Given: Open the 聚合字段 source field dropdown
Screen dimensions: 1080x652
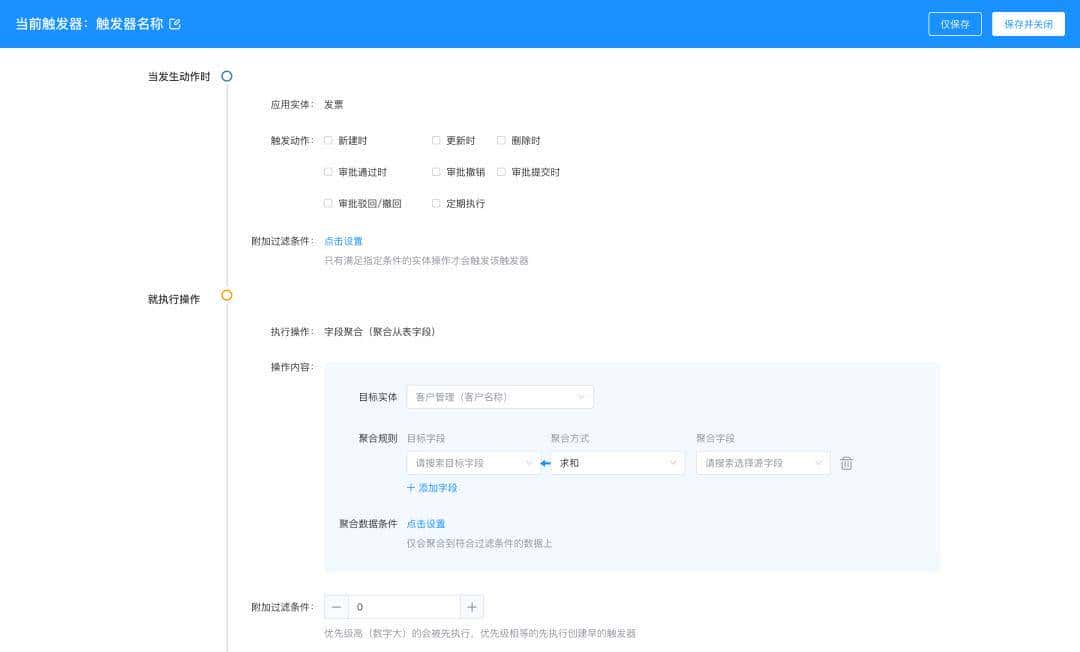Looking at the screenshot, I should point(763,463).
